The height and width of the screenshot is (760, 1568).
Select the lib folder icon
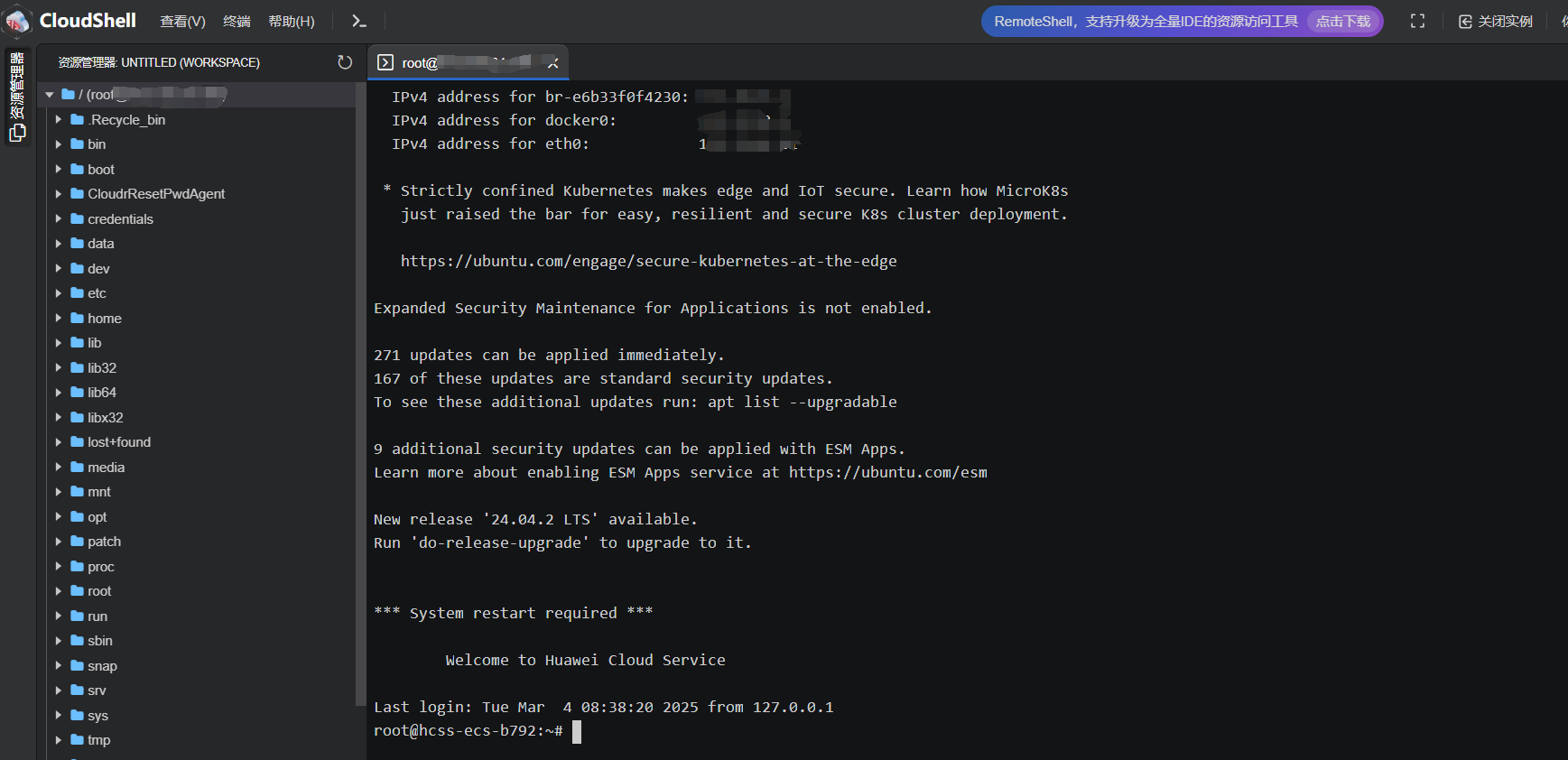point(77,343)
